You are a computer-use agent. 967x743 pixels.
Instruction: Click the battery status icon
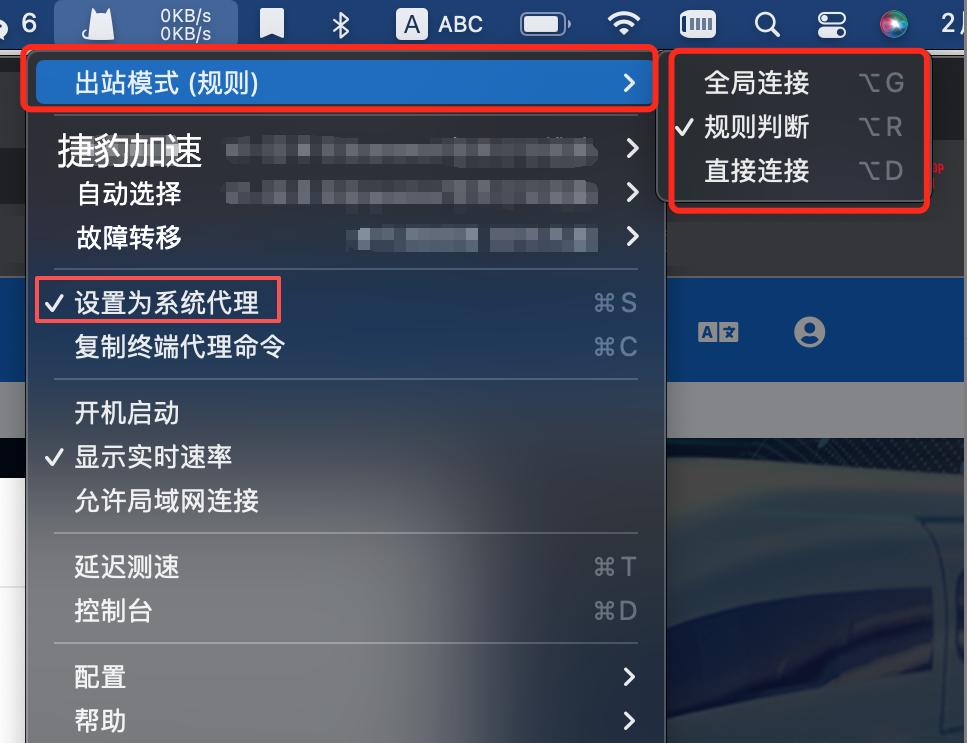[x=545, y=24]
